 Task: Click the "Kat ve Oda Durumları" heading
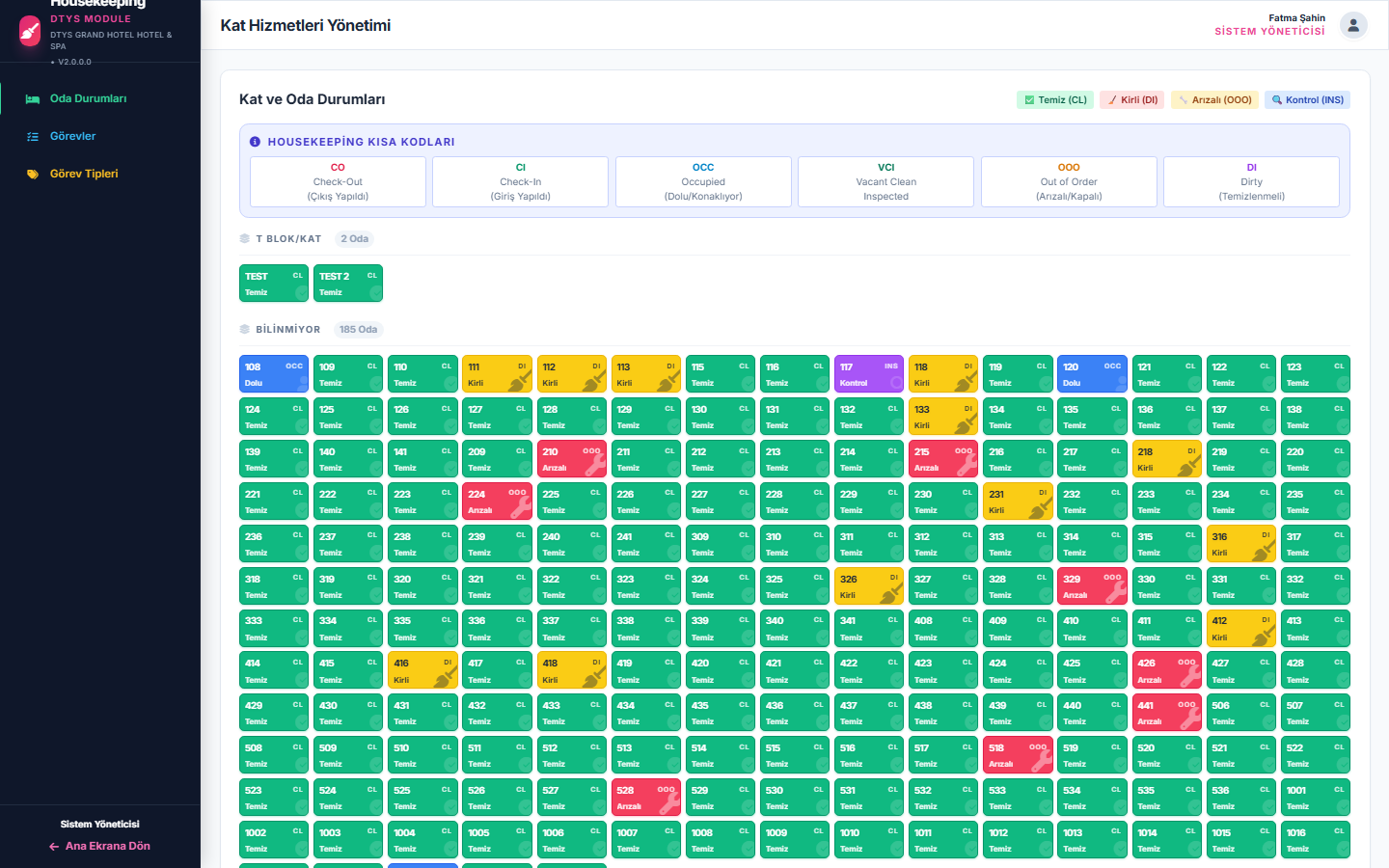(x=313, y=99)
